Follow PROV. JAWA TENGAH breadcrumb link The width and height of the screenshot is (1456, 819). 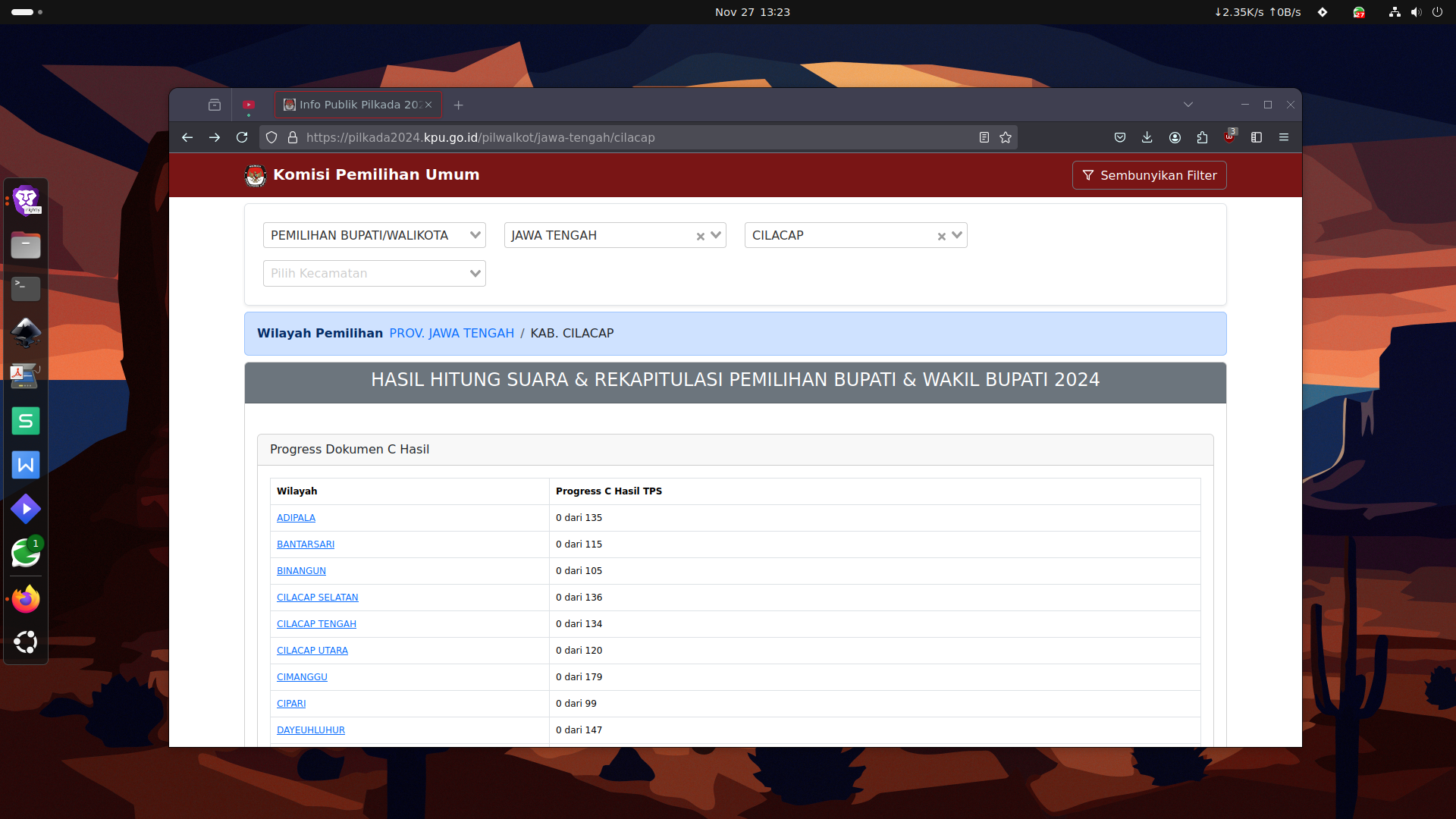[x=451, y=333]
